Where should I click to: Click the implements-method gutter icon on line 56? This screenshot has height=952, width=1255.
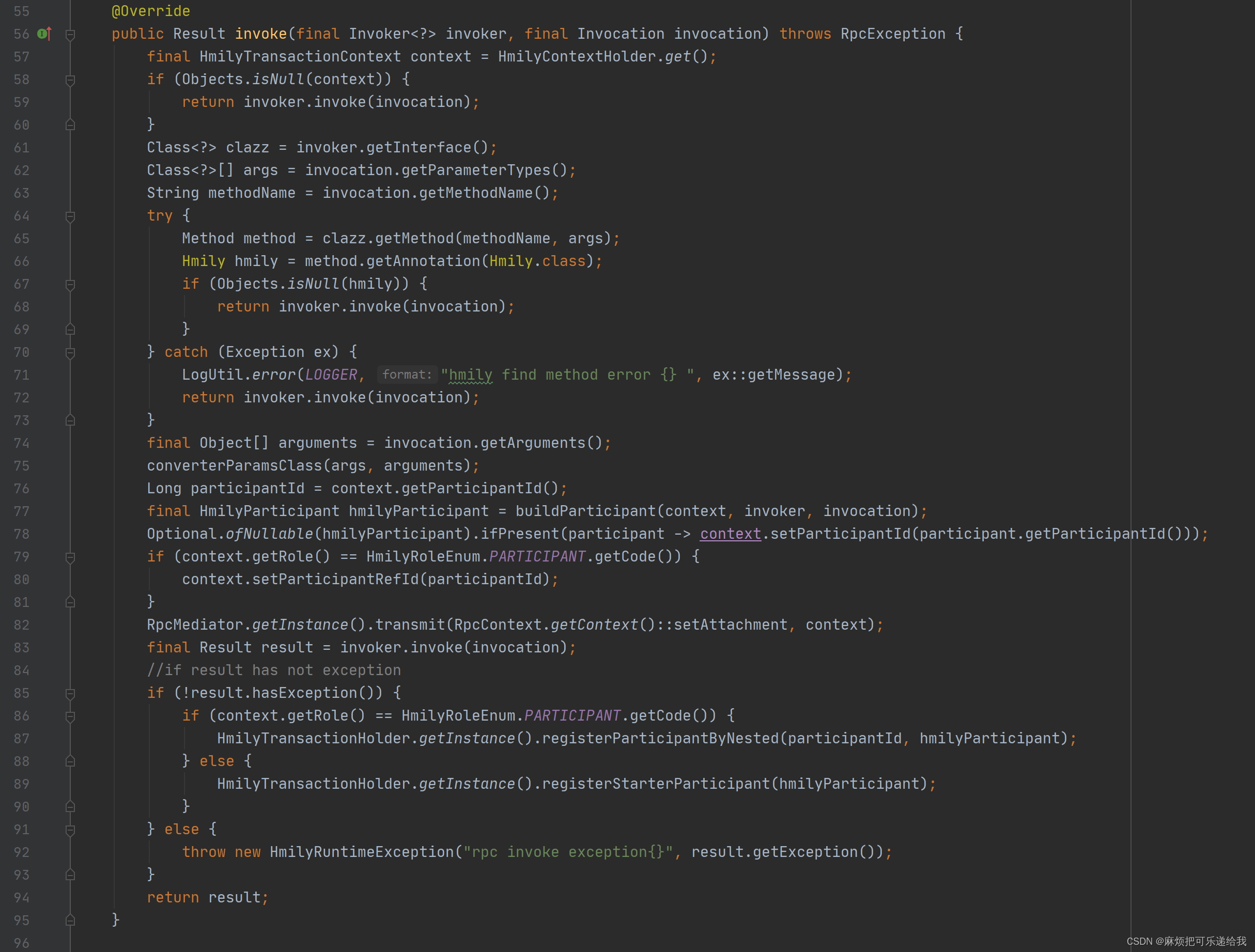tap(44, 34)
